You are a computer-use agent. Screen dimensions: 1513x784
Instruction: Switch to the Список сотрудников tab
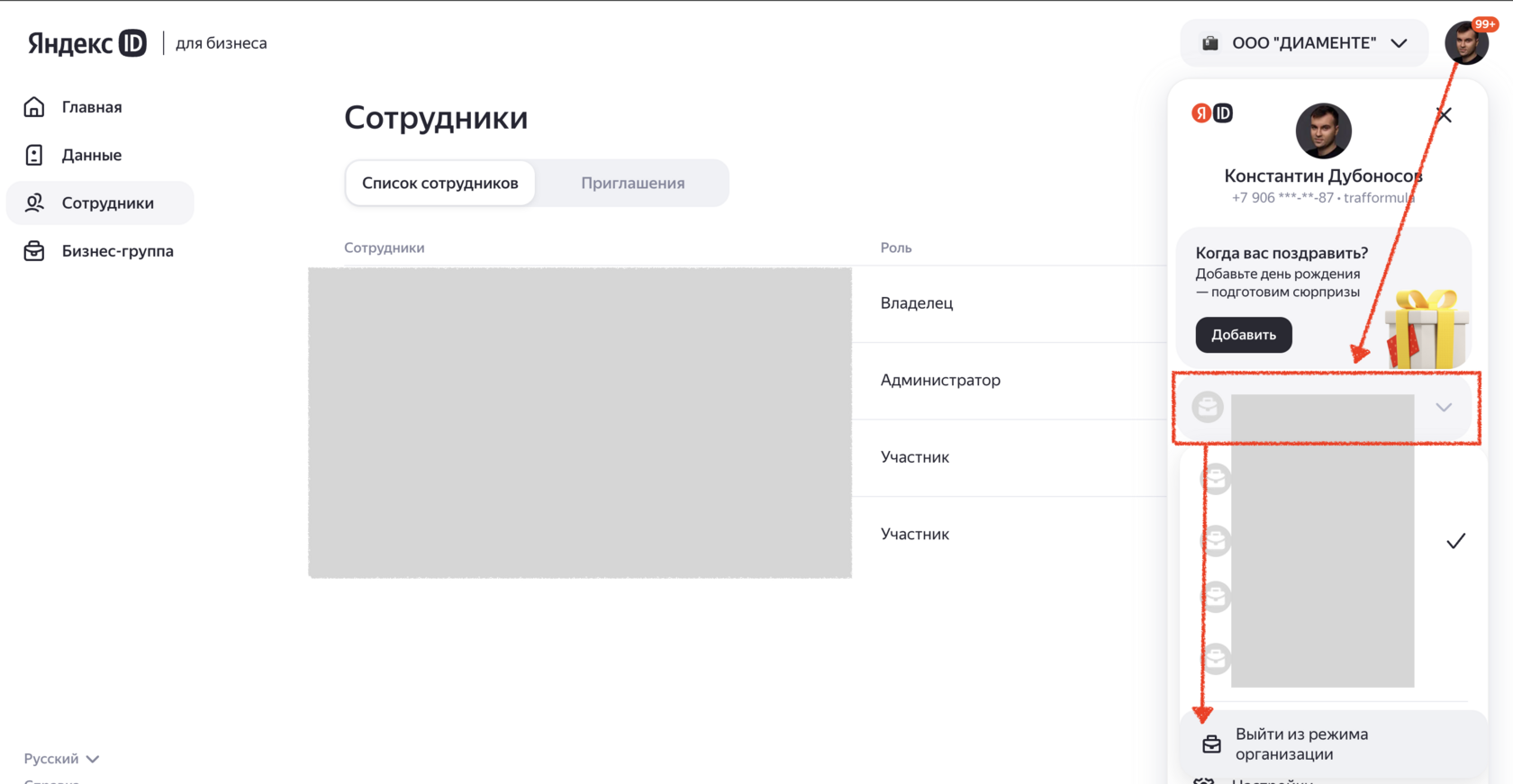pos(440,183)
